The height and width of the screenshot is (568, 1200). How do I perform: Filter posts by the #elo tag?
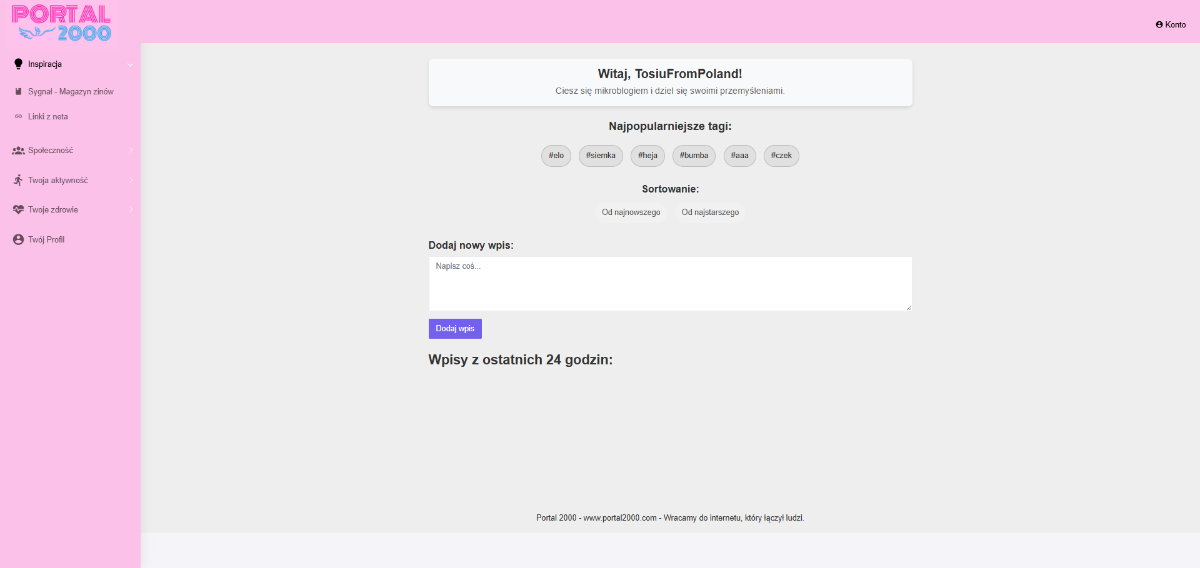[556, 156]
